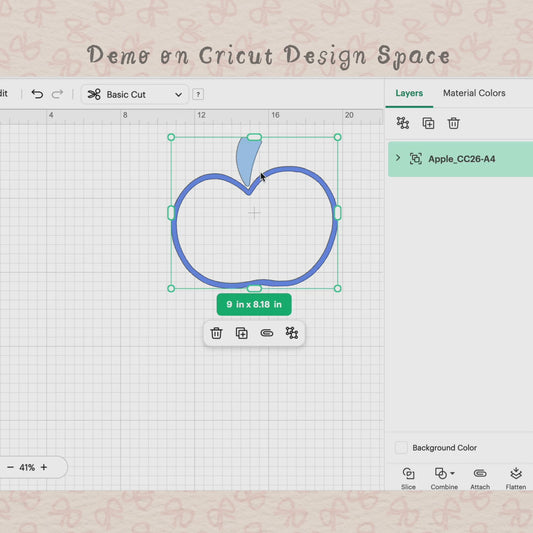Click the top-middle selection handle
The image size is (533, 533).
(254, 137)
